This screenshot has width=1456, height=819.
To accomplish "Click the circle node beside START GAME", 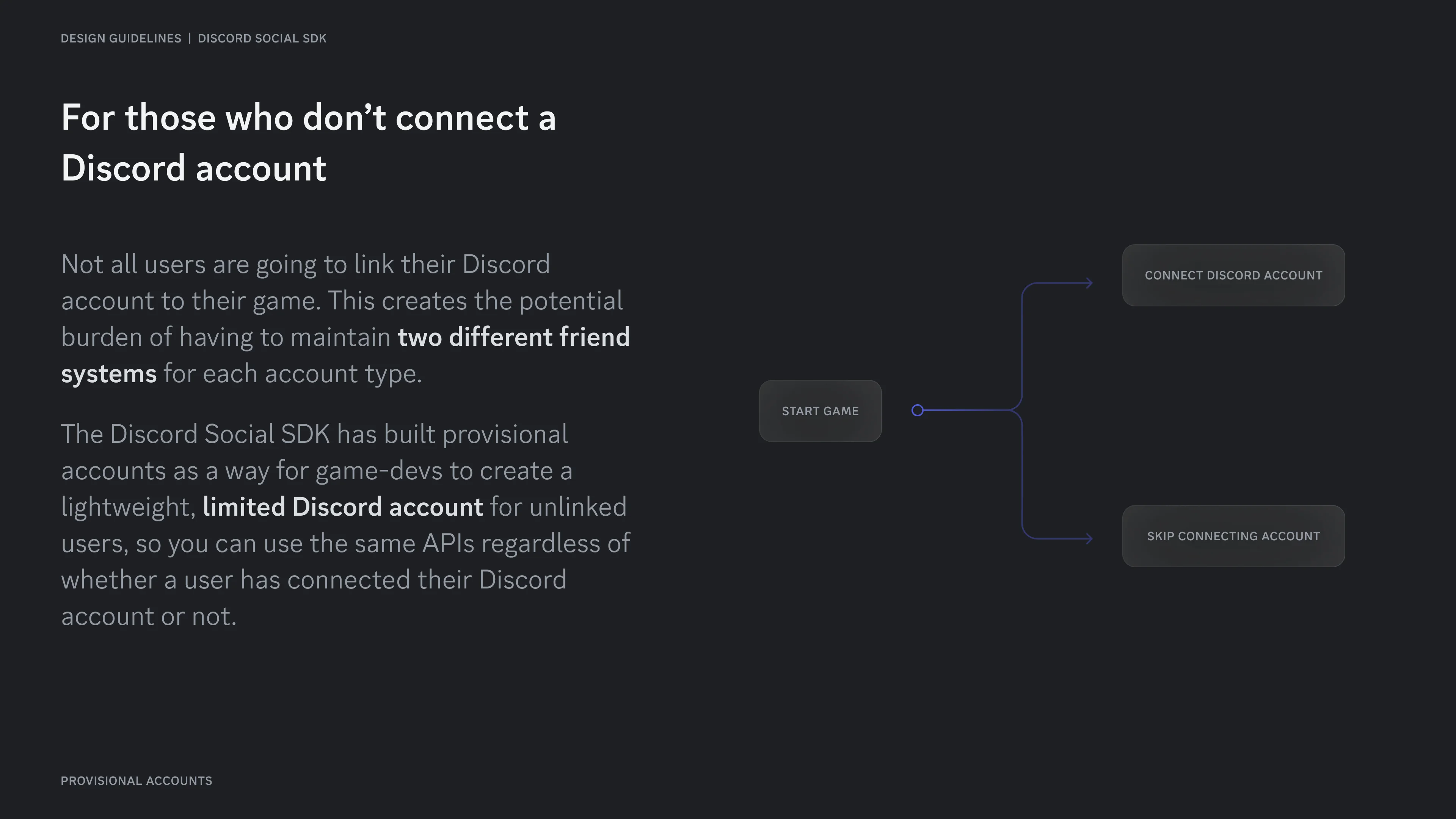I will [917, 410].
